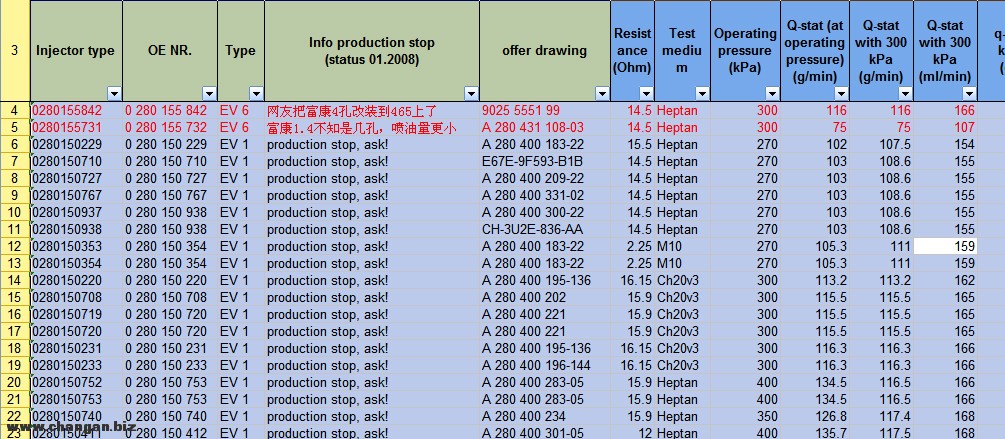Open the Info production stop filter arrow
The height and width of the screenshot is (439, 1005).
[470, 93]
